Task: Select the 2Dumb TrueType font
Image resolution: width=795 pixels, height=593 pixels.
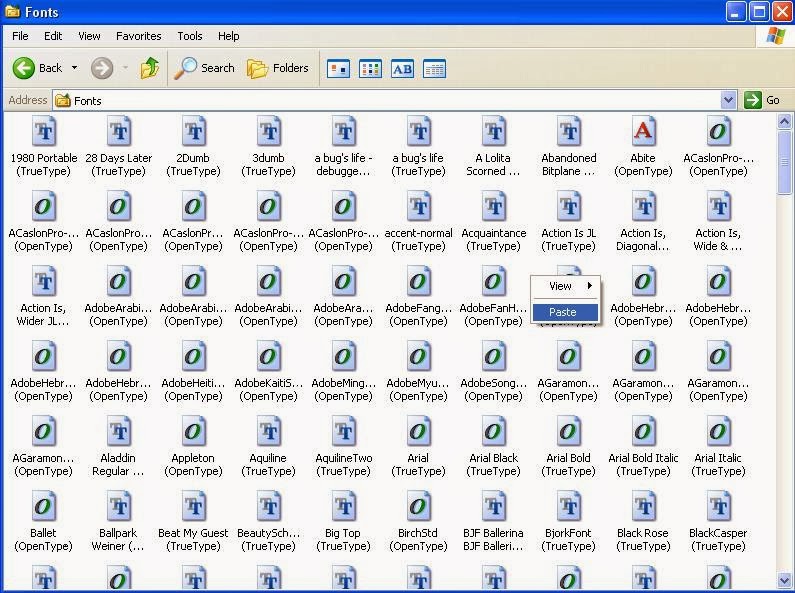Action: [193, 146]
